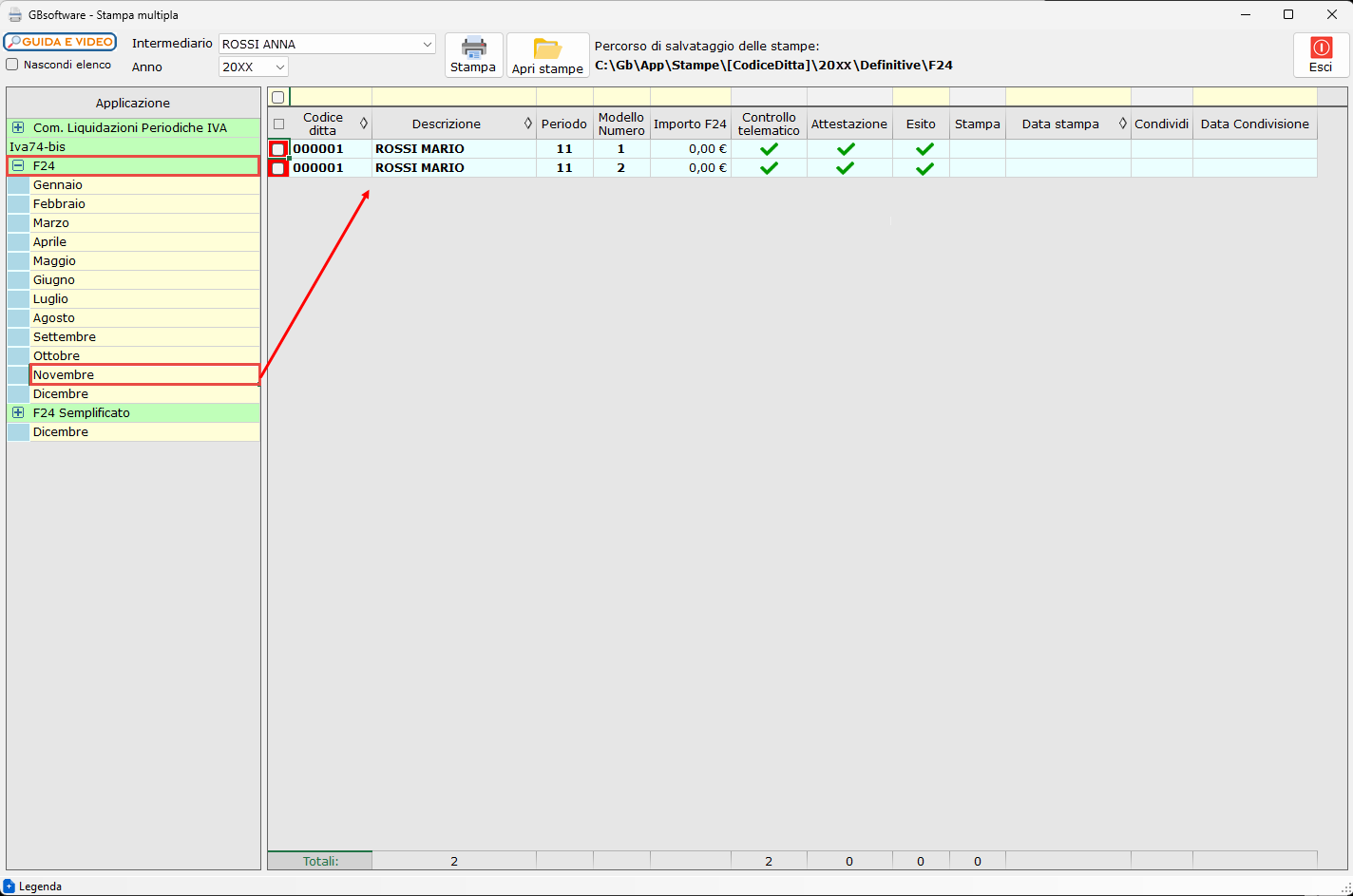
Task: Click the Data stampa sort icon
Action: 1122,124
